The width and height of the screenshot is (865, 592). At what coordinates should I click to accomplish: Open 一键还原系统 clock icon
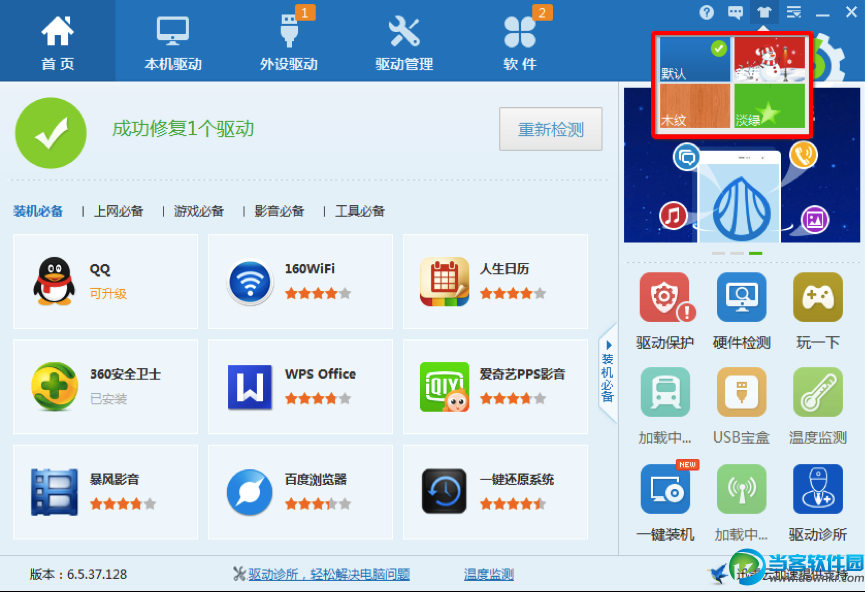point(445,492)
